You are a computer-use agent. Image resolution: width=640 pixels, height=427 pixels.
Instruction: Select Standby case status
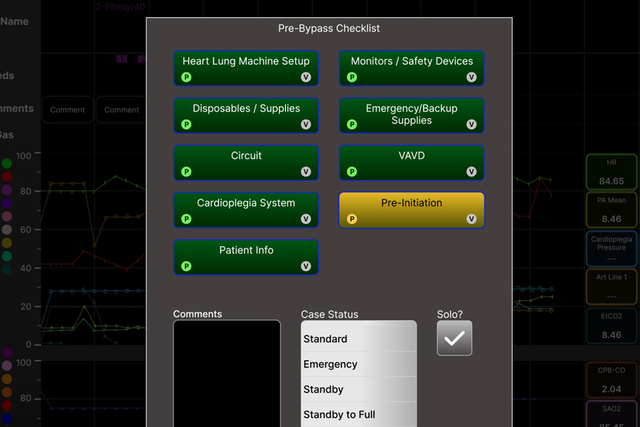[x=359, y=389]
